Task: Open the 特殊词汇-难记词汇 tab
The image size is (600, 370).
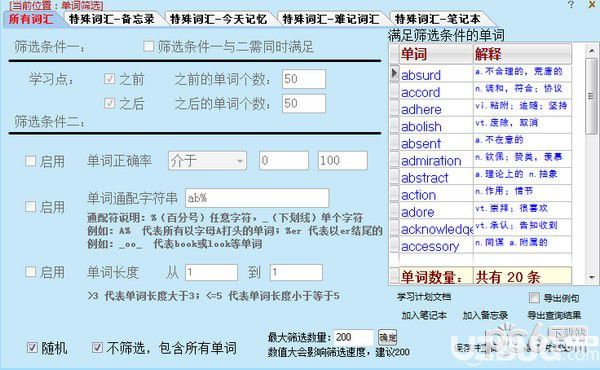Action: click(x=331, y=19)
